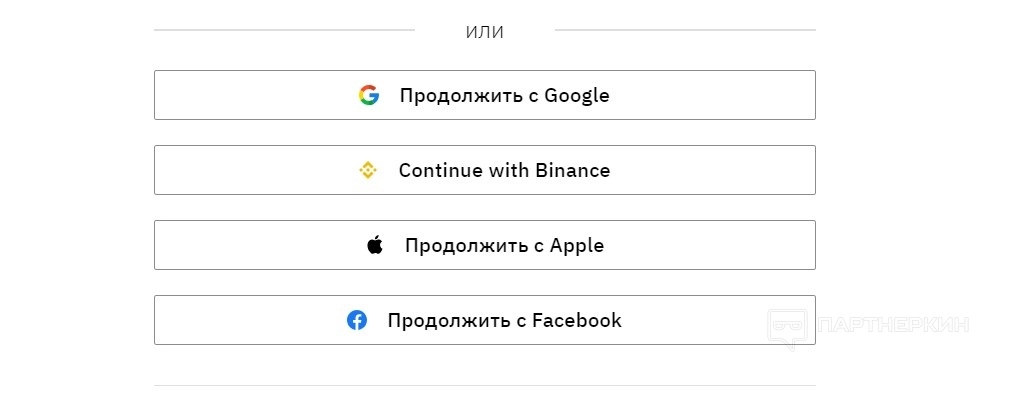Image resolution: width=1020 pixels, height=403 pixels.
Task: Click the blue Facebook logo
Action: pos(357,320)
